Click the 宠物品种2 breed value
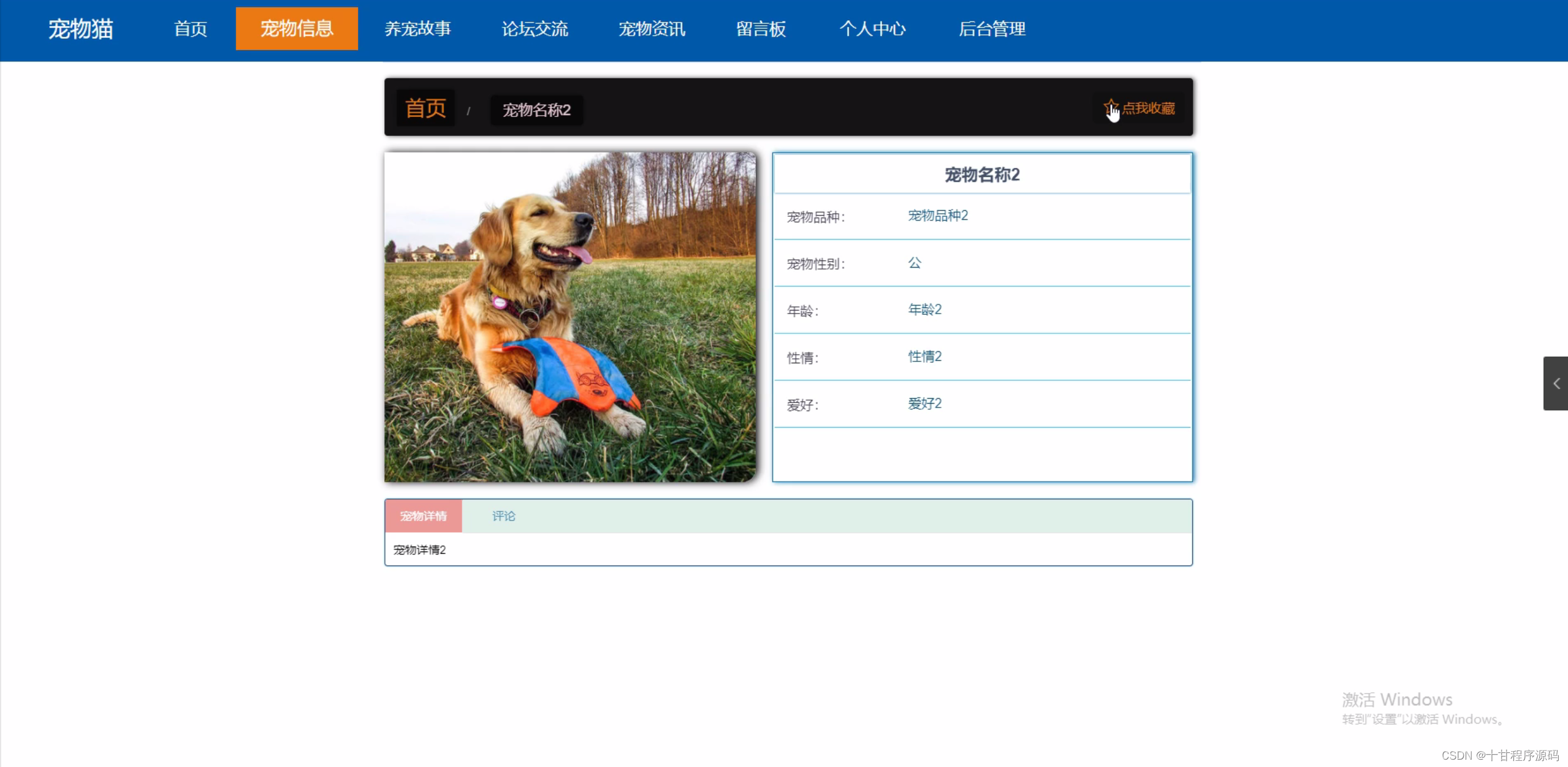Image resolution: width=1568 pixels, height=767 pixels. [x=937, y=216]
